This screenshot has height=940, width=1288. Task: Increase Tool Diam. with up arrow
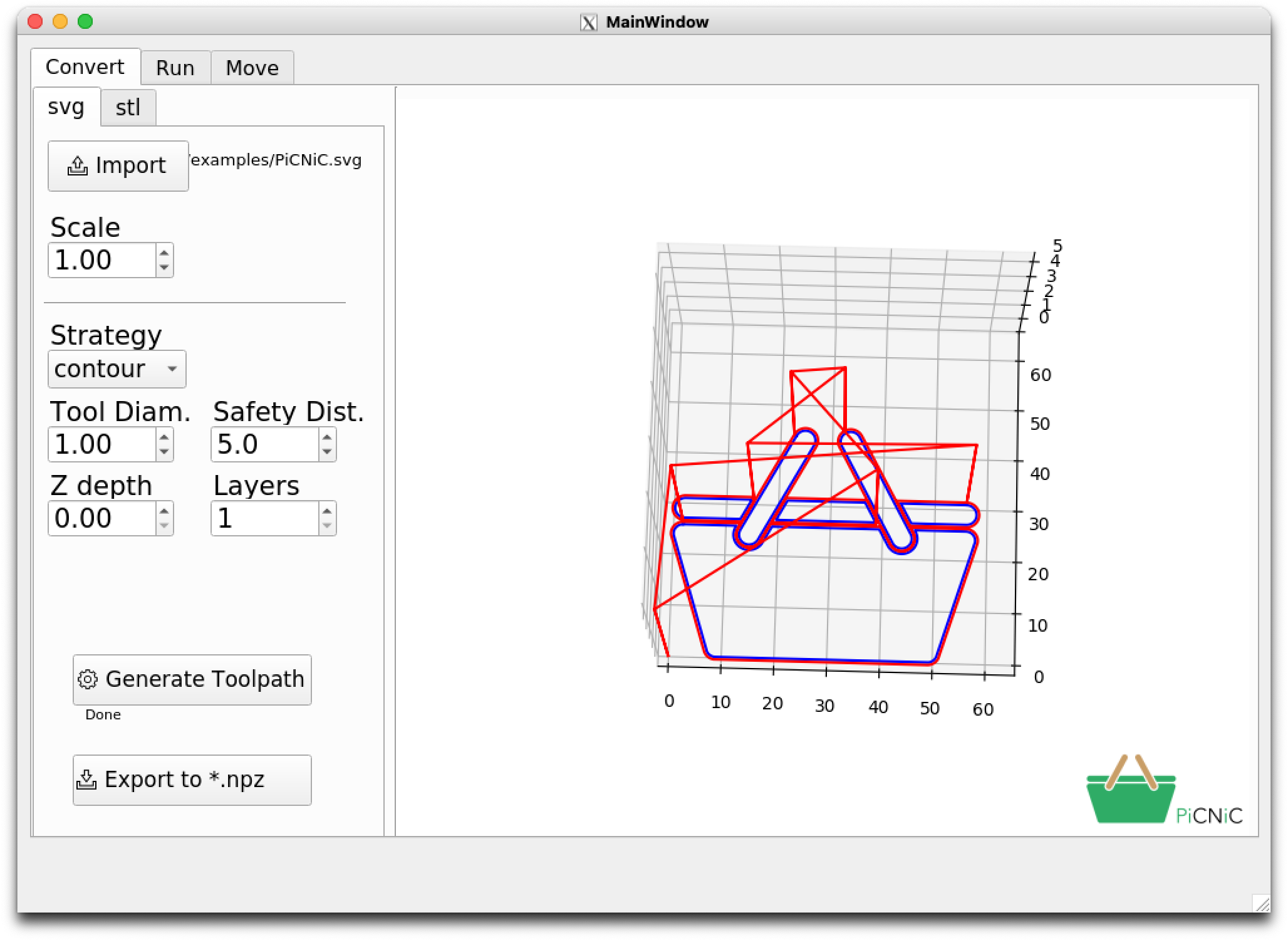point(164,437)
